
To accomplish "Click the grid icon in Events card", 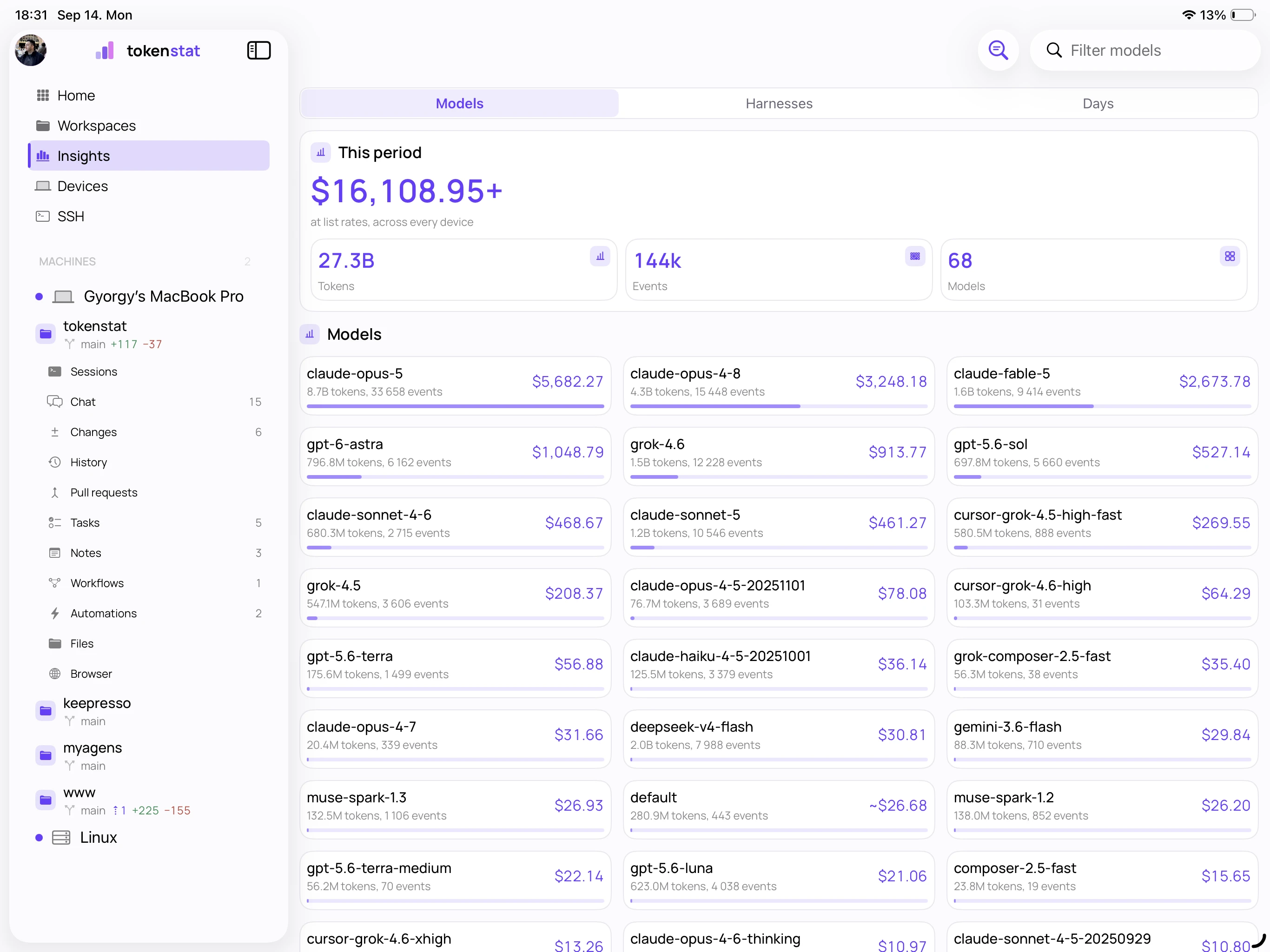I will (915, 256).
